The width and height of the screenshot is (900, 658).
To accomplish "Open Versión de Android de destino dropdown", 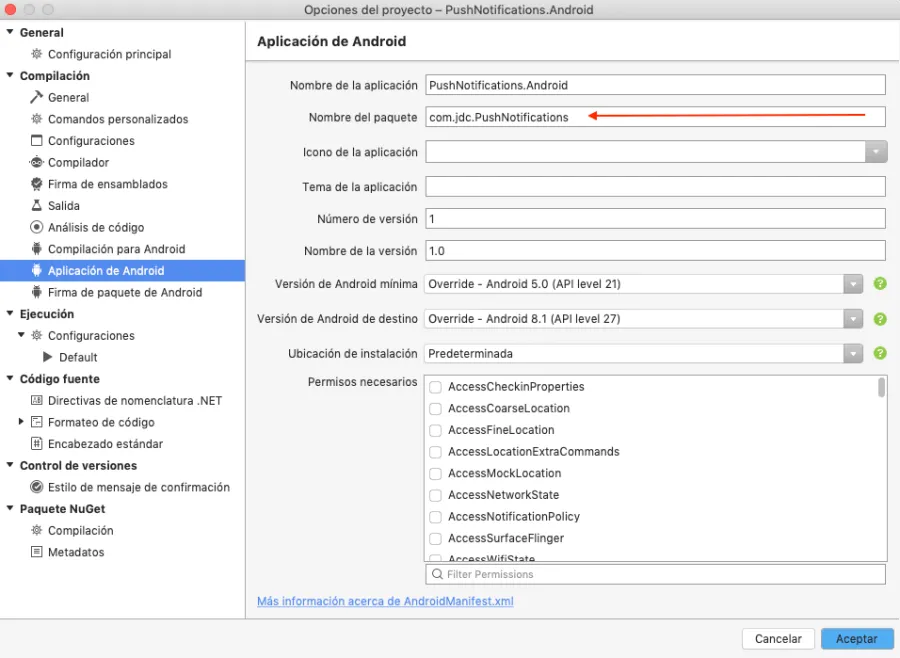I will tap(854, 319).
